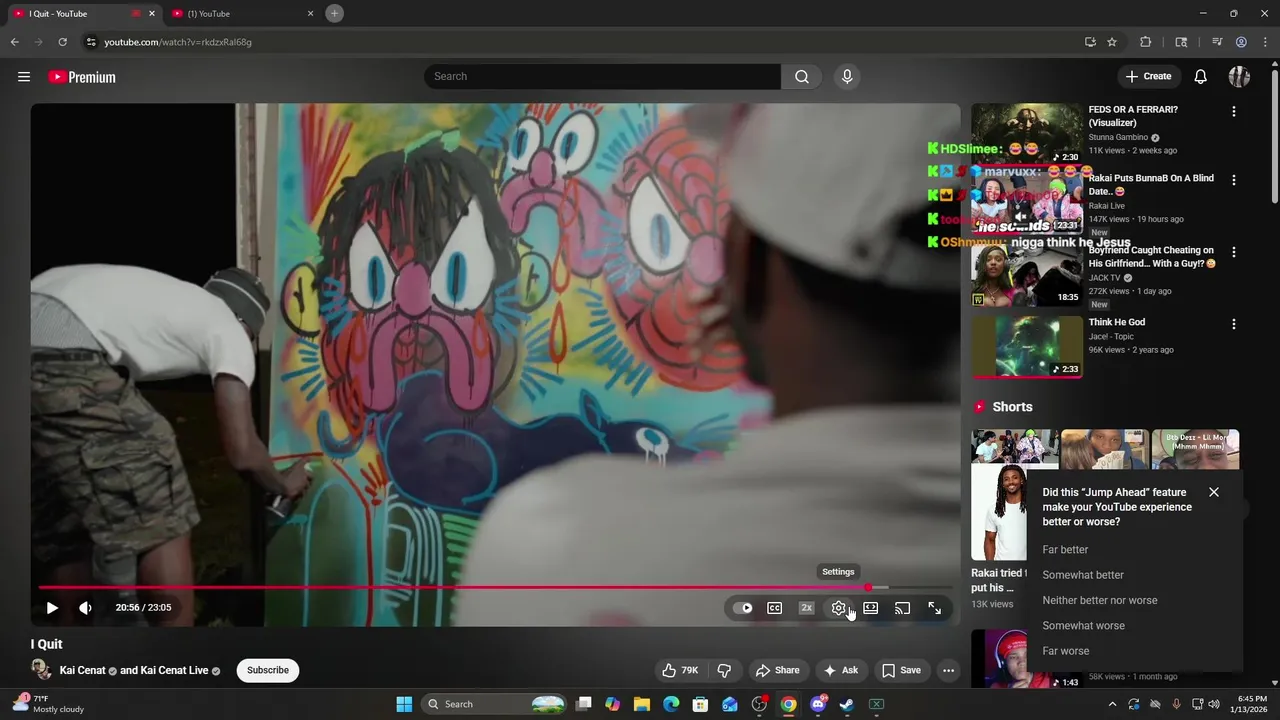Open the Windows Start menu
Screen dimensions: 1280x720
point(404,704)
